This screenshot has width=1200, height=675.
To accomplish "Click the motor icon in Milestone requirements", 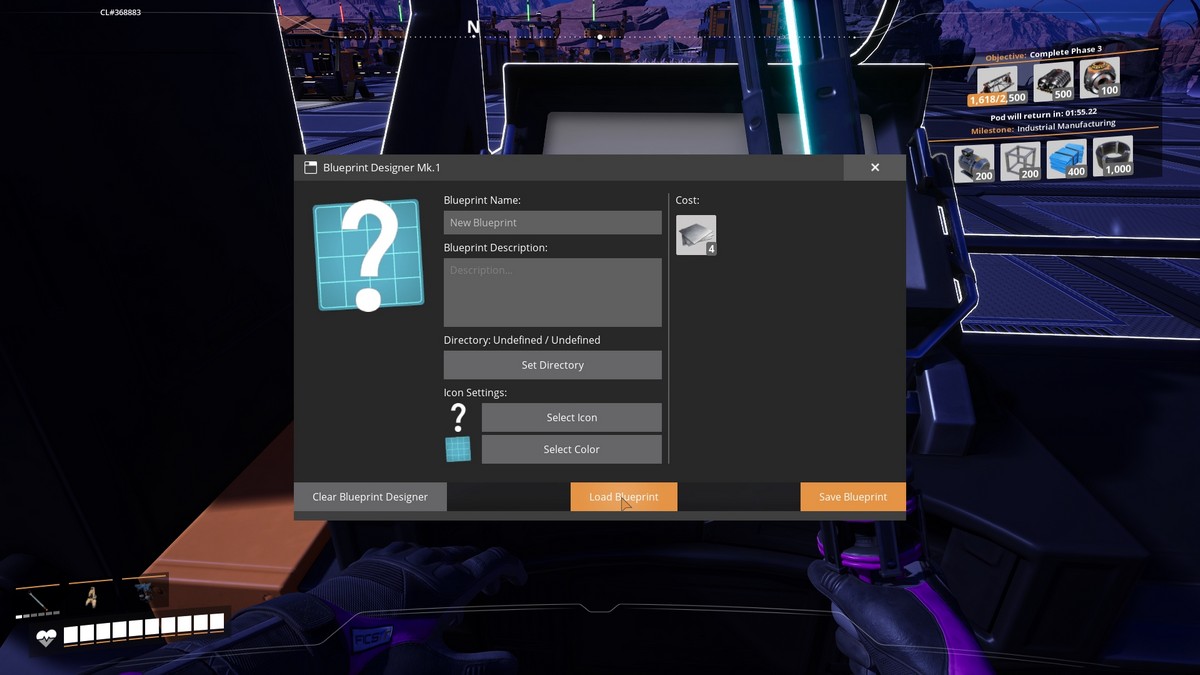I will click(973, 163).
